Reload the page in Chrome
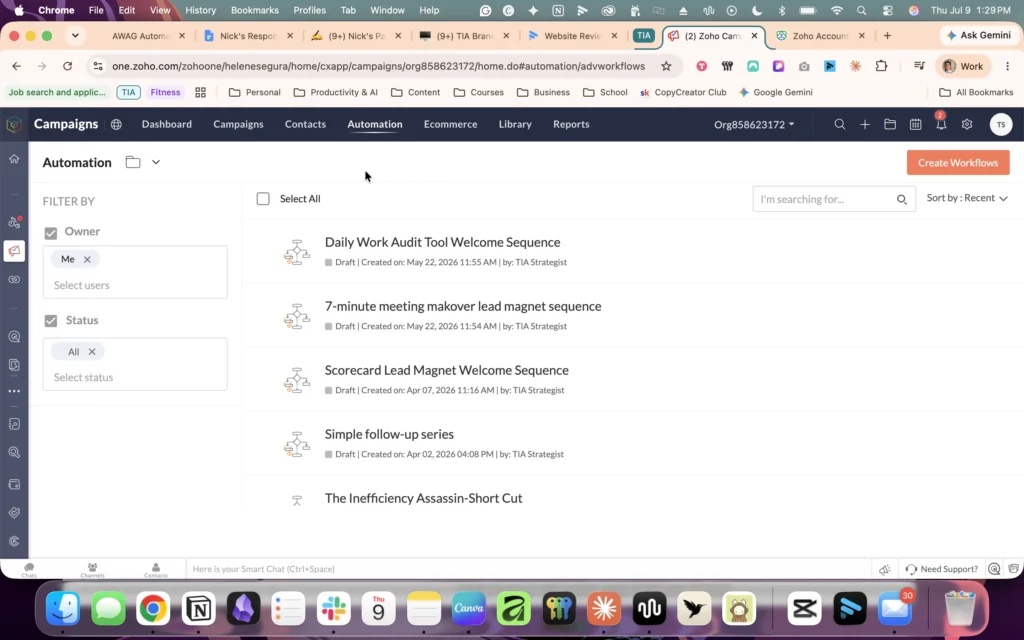This screenshot has height=640, width=1024. (x=67, y=66)
